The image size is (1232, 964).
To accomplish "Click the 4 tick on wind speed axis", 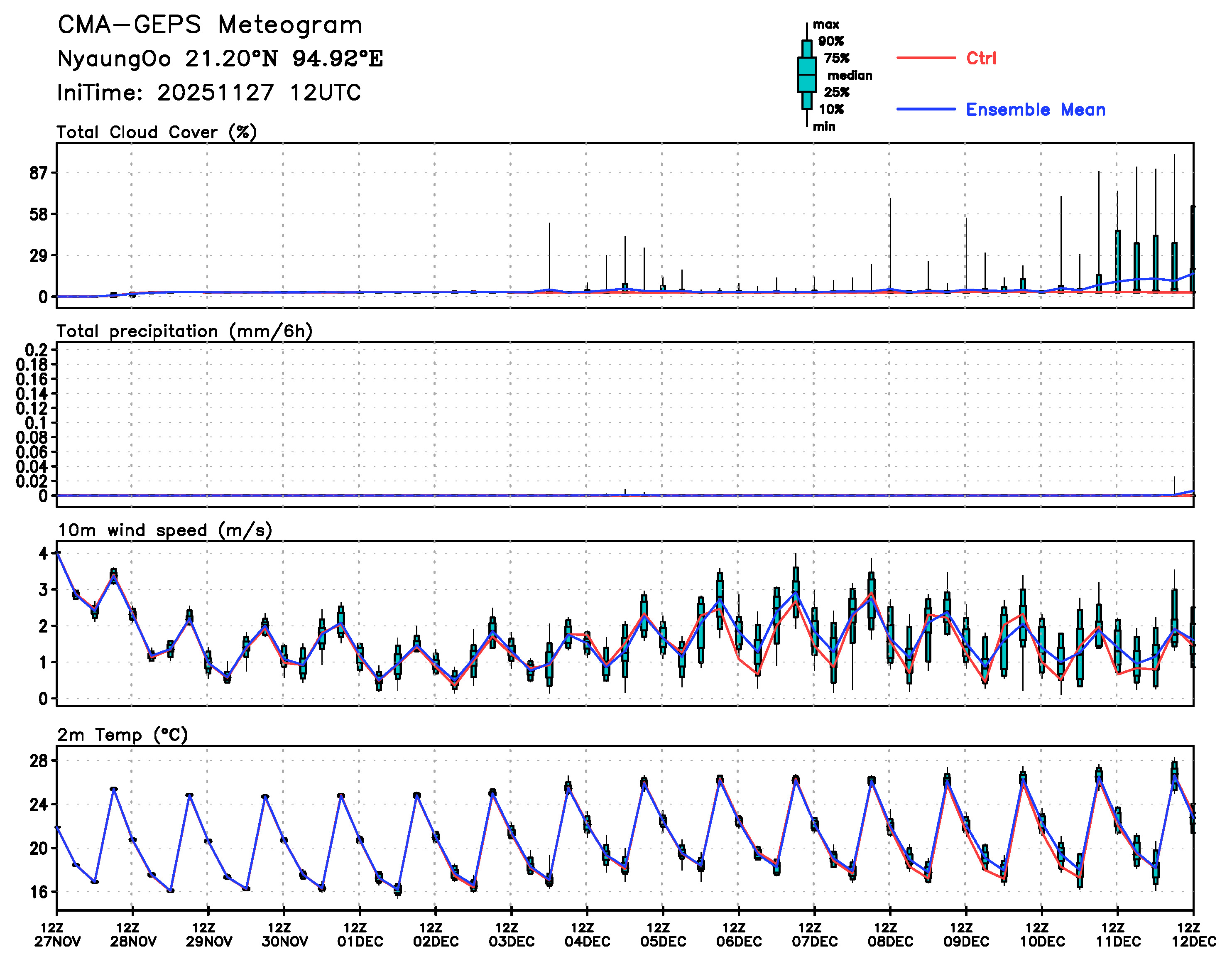I will [x=44, y=554].
